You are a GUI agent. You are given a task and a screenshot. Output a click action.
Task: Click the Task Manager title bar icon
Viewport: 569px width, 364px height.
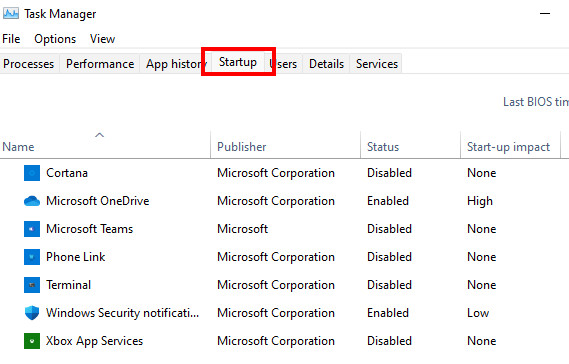pos(11,14)
